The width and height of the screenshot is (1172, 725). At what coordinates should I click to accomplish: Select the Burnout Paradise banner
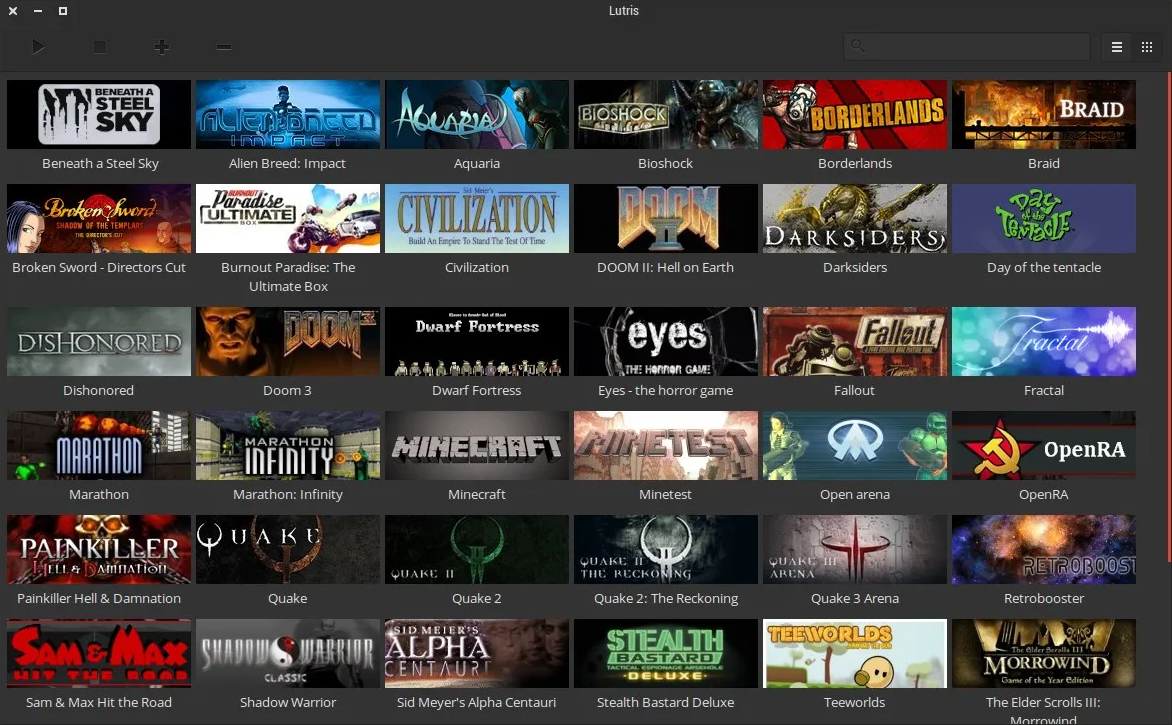click(x=288, y=218)
